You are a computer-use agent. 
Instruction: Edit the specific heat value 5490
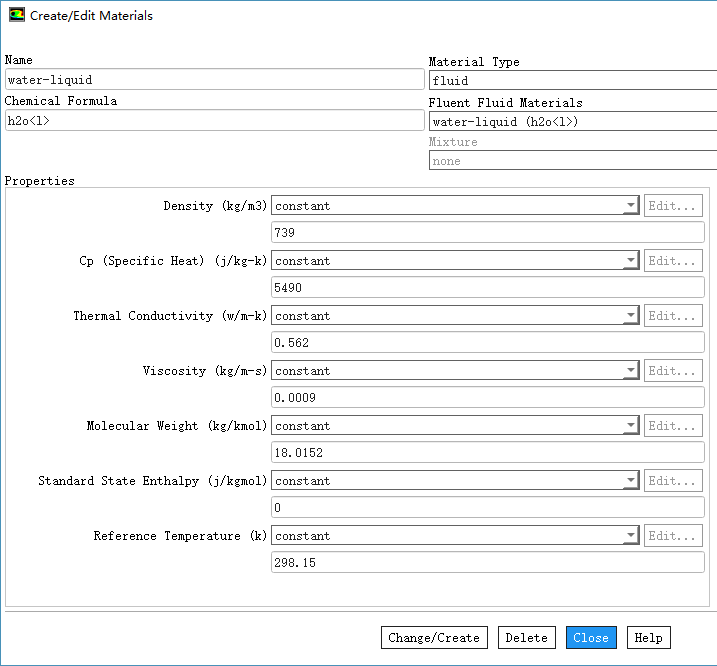tap(487, 288)
